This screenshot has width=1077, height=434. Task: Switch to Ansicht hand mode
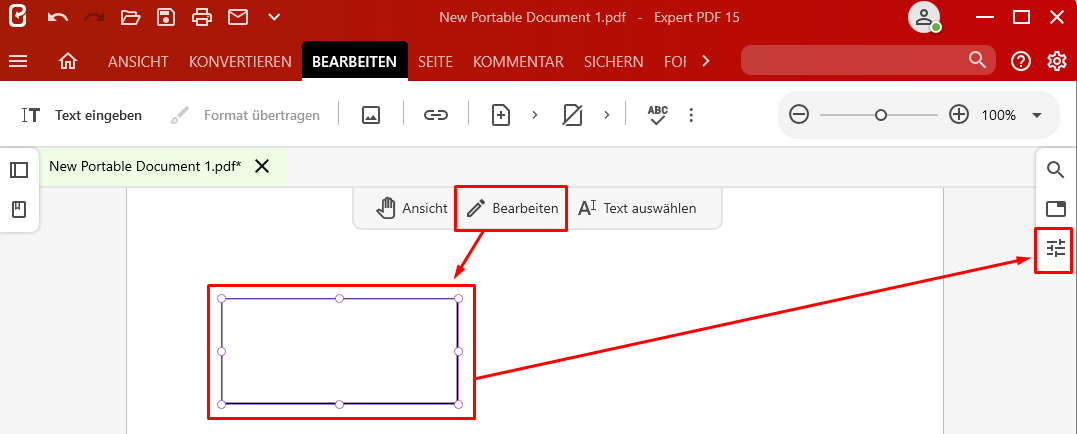click(x=412, y=208)
